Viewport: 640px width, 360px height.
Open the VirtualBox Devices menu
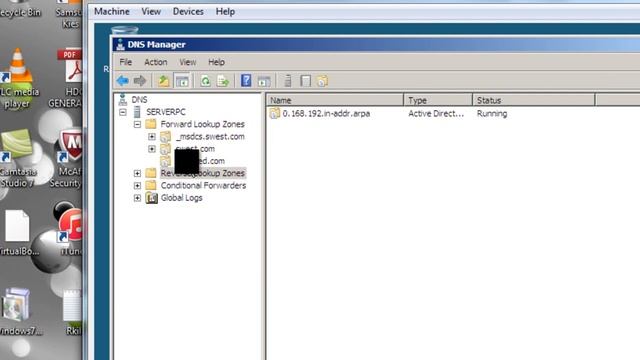pos(188,11)
